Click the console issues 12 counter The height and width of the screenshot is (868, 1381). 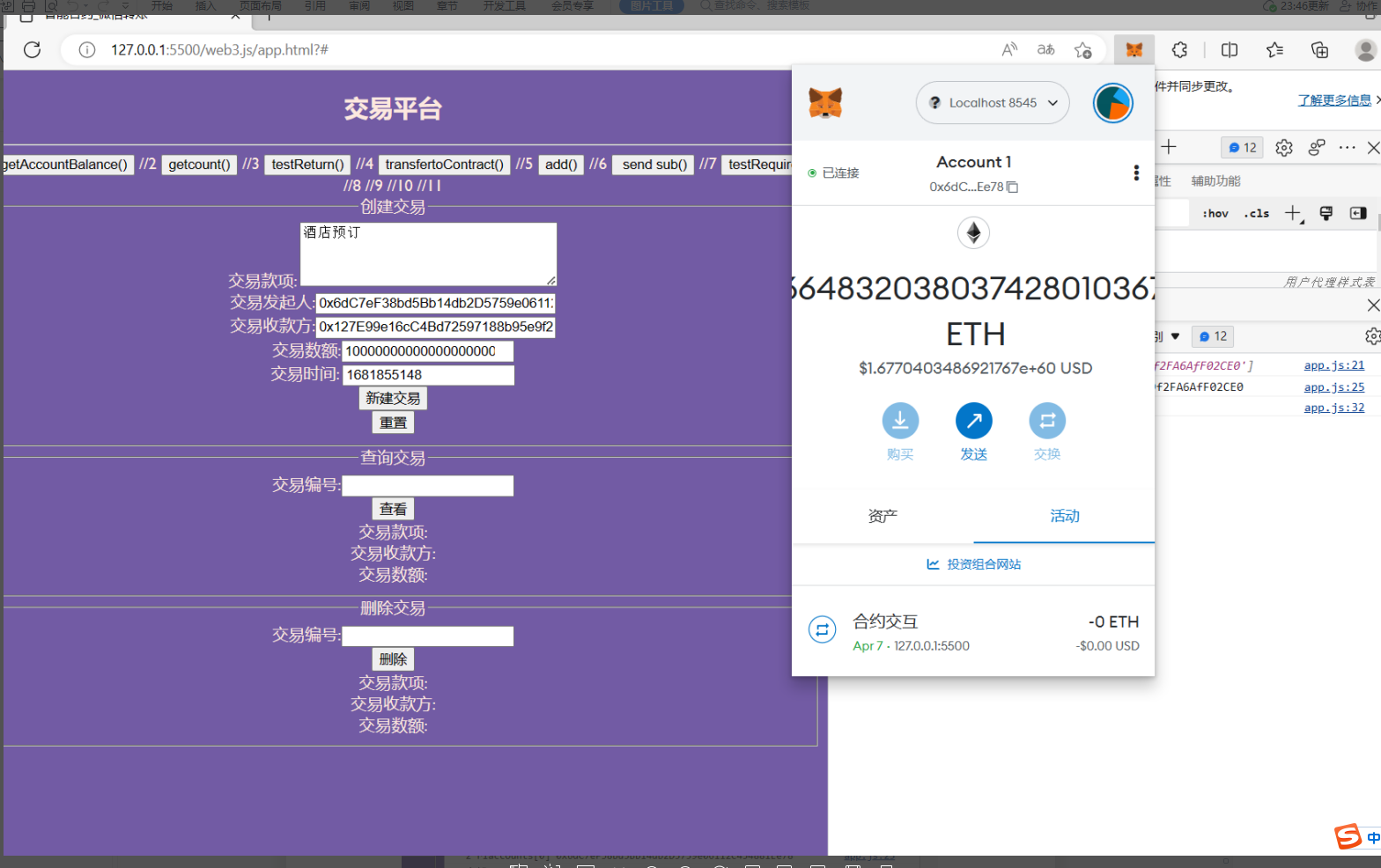(x=1213, y=336)
